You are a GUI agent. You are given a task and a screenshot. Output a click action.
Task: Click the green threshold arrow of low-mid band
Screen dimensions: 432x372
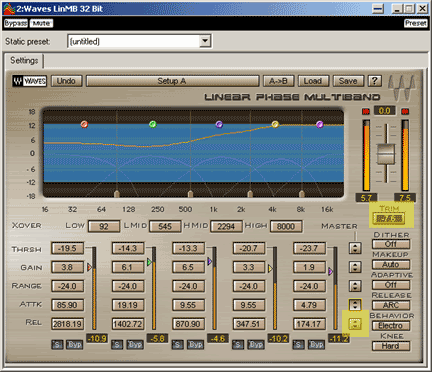click(x=149, y=262)
